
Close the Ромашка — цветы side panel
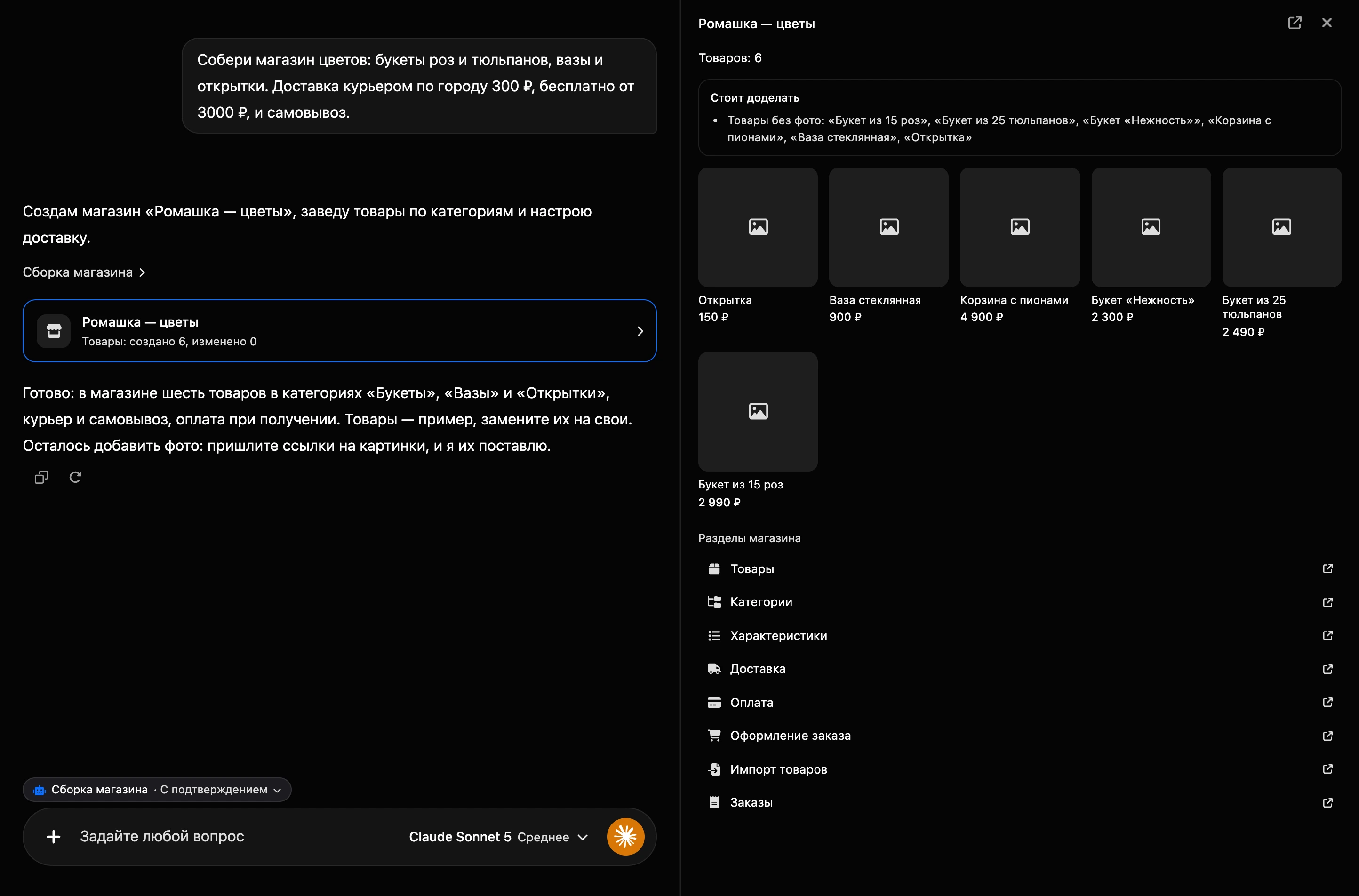pyautogui.click(x=1327, y=23)
